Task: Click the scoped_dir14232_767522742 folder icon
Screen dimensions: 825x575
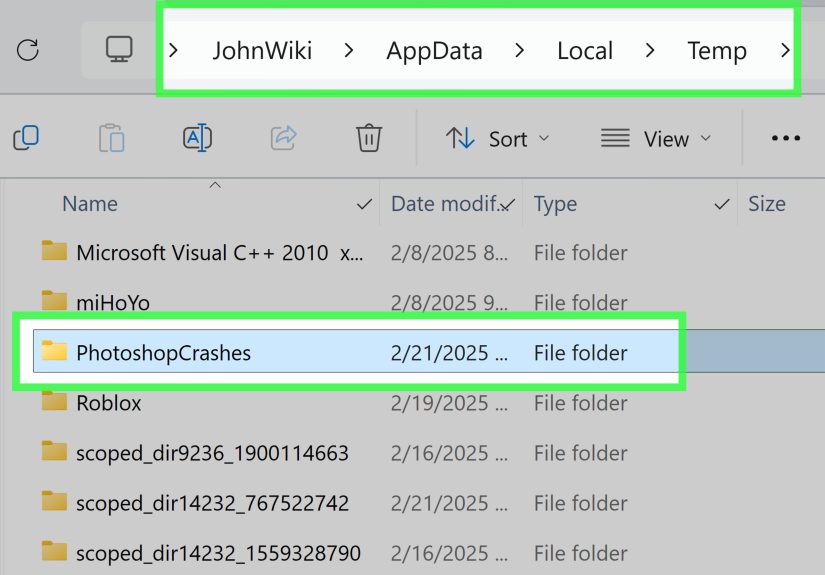Action: [x=54, y=500]
